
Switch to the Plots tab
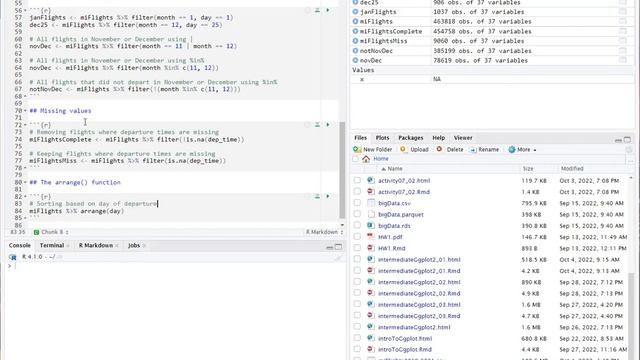tap(382, 138)
